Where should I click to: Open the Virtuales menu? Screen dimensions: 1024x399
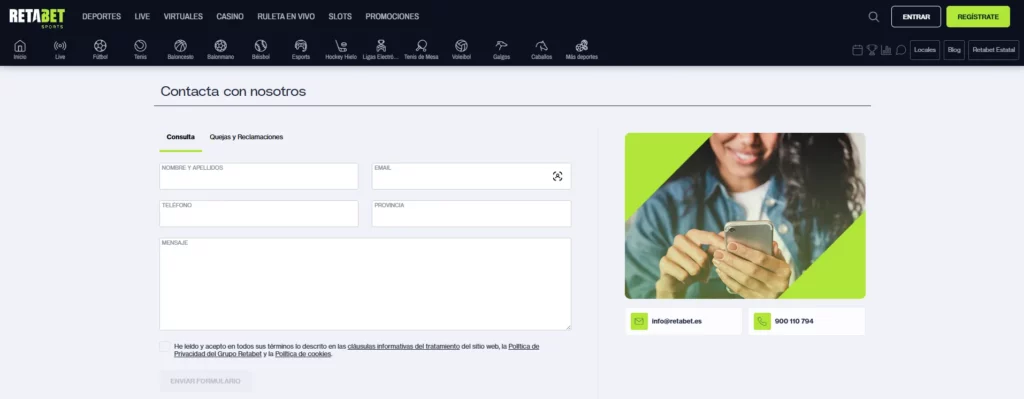[183, 17]
